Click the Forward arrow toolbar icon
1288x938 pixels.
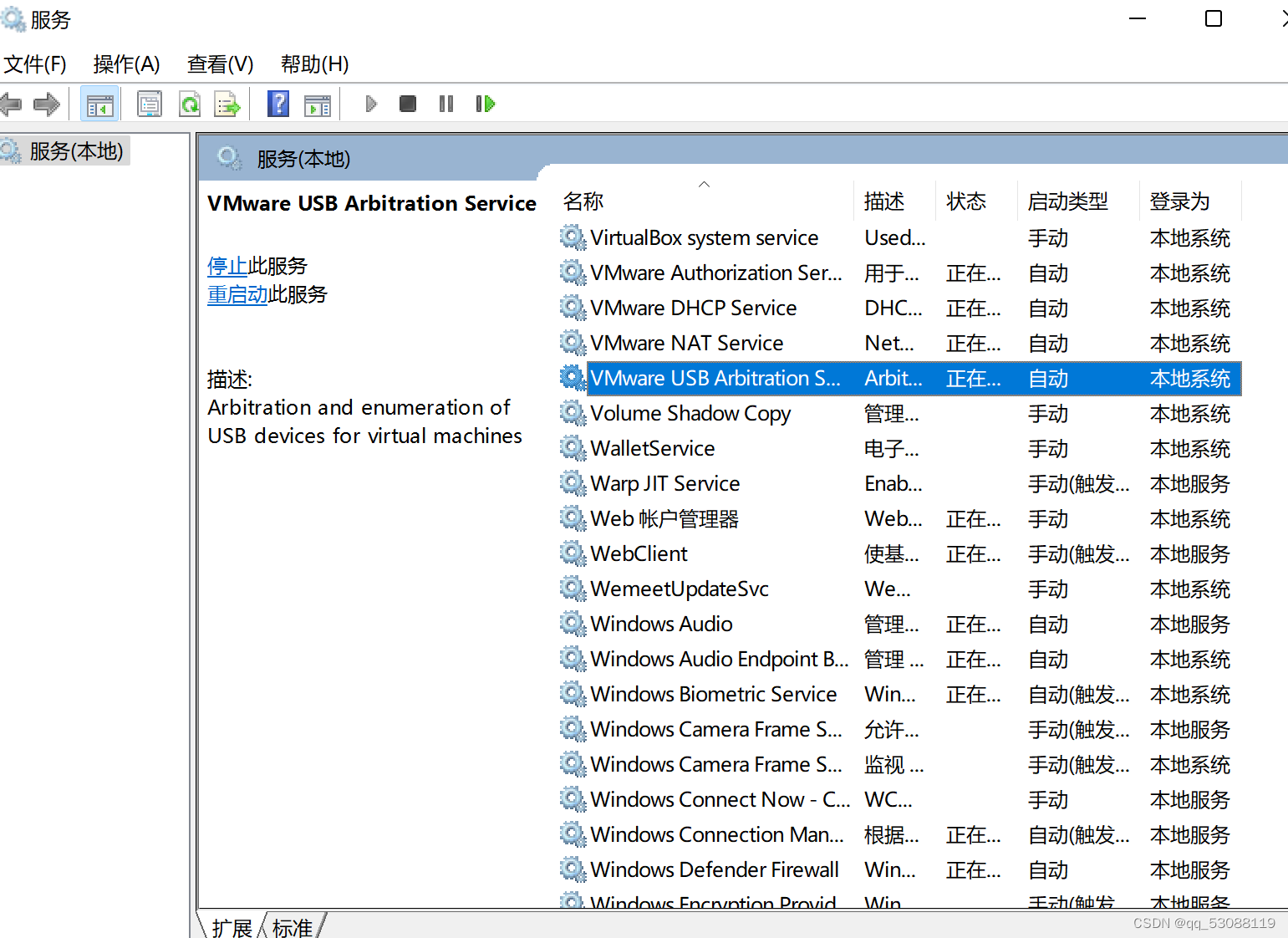[47, 105]
